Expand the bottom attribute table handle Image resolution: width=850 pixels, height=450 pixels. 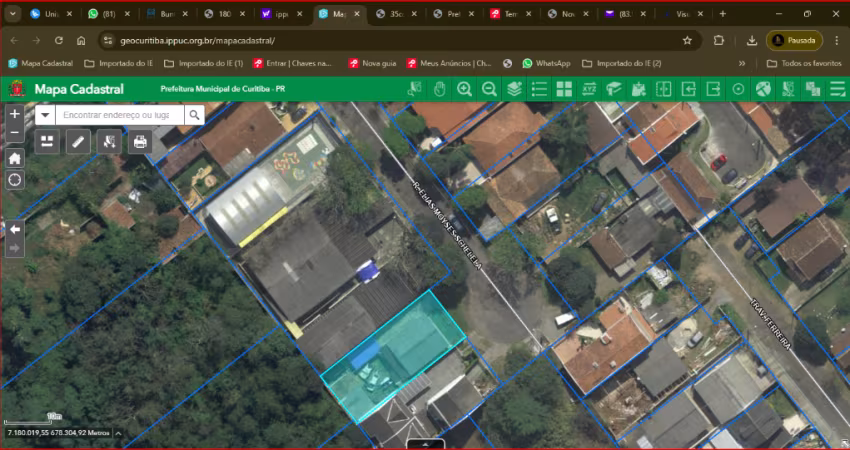pyautogui.click(x=426, y=444)
